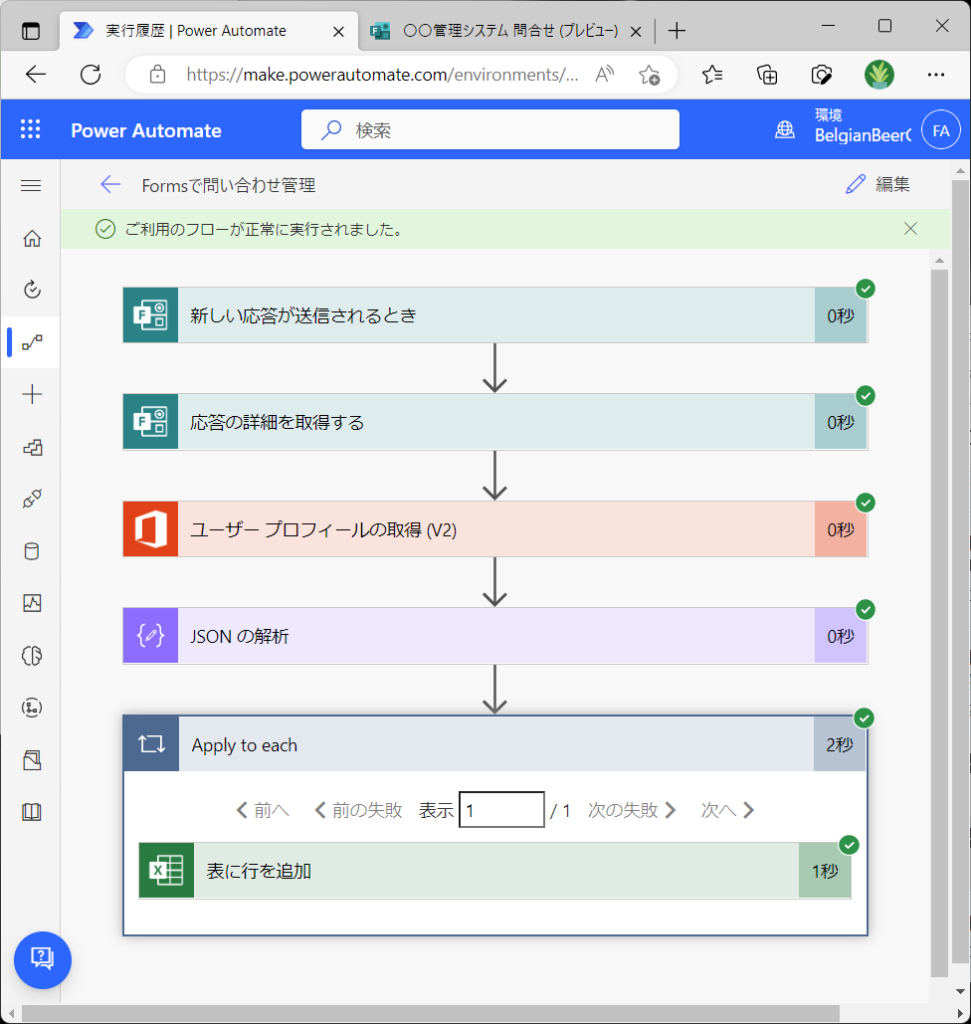Collapse the Apply to each loop header

coord(495,745)
